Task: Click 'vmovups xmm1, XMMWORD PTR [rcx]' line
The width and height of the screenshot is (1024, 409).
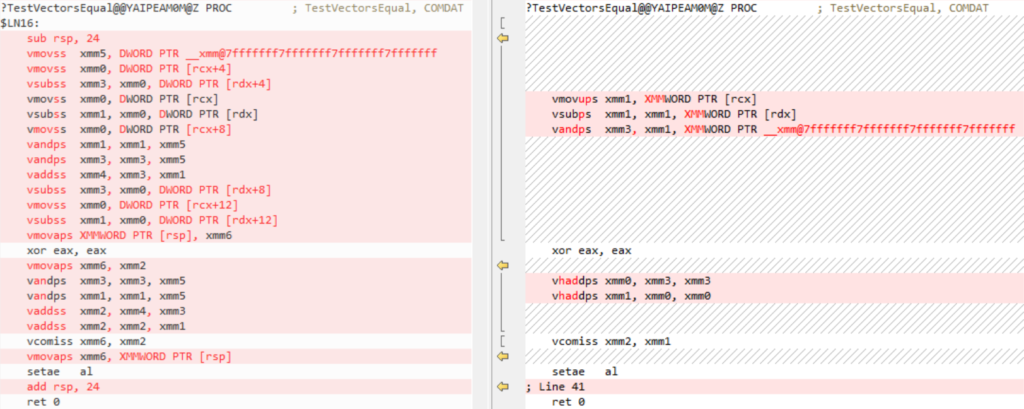Action: click(653, 99)
